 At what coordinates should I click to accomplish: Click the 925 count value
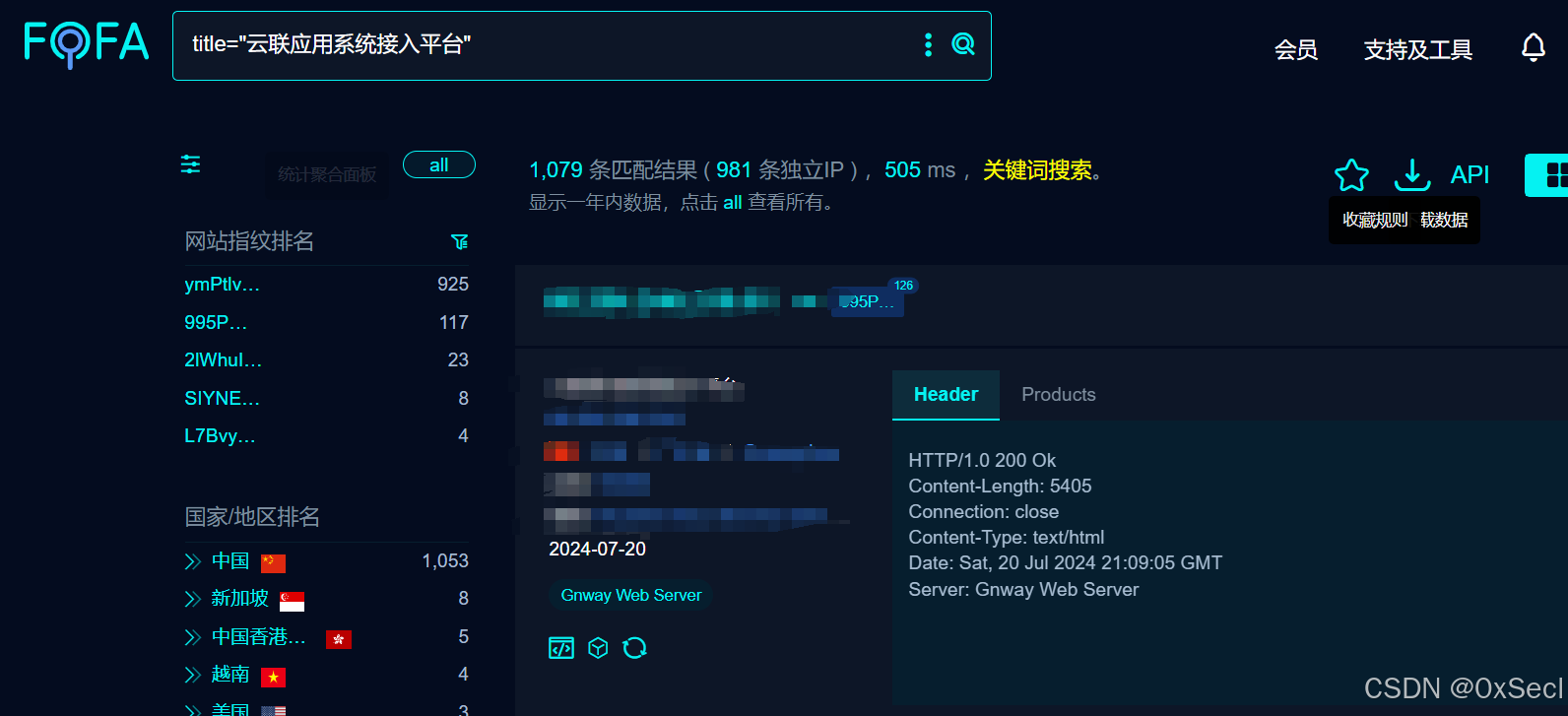click(453, 285)
